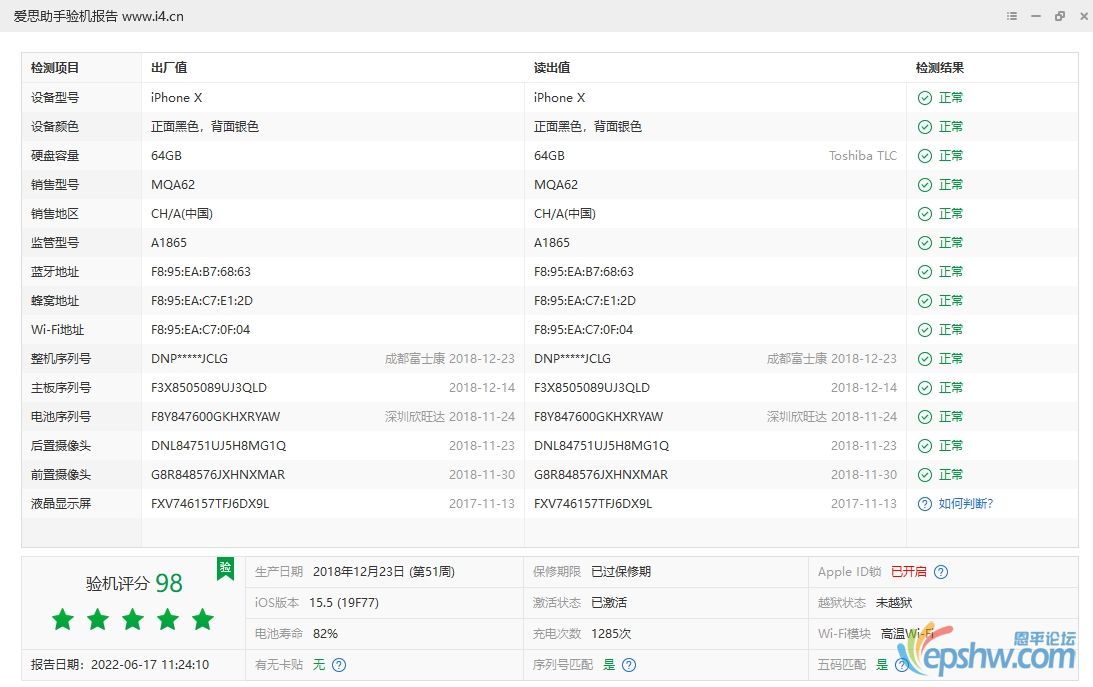The image size is (1093, 687).
Task: Open the help icon beside Apple ID锁 已开启
Action: (940, 572)
